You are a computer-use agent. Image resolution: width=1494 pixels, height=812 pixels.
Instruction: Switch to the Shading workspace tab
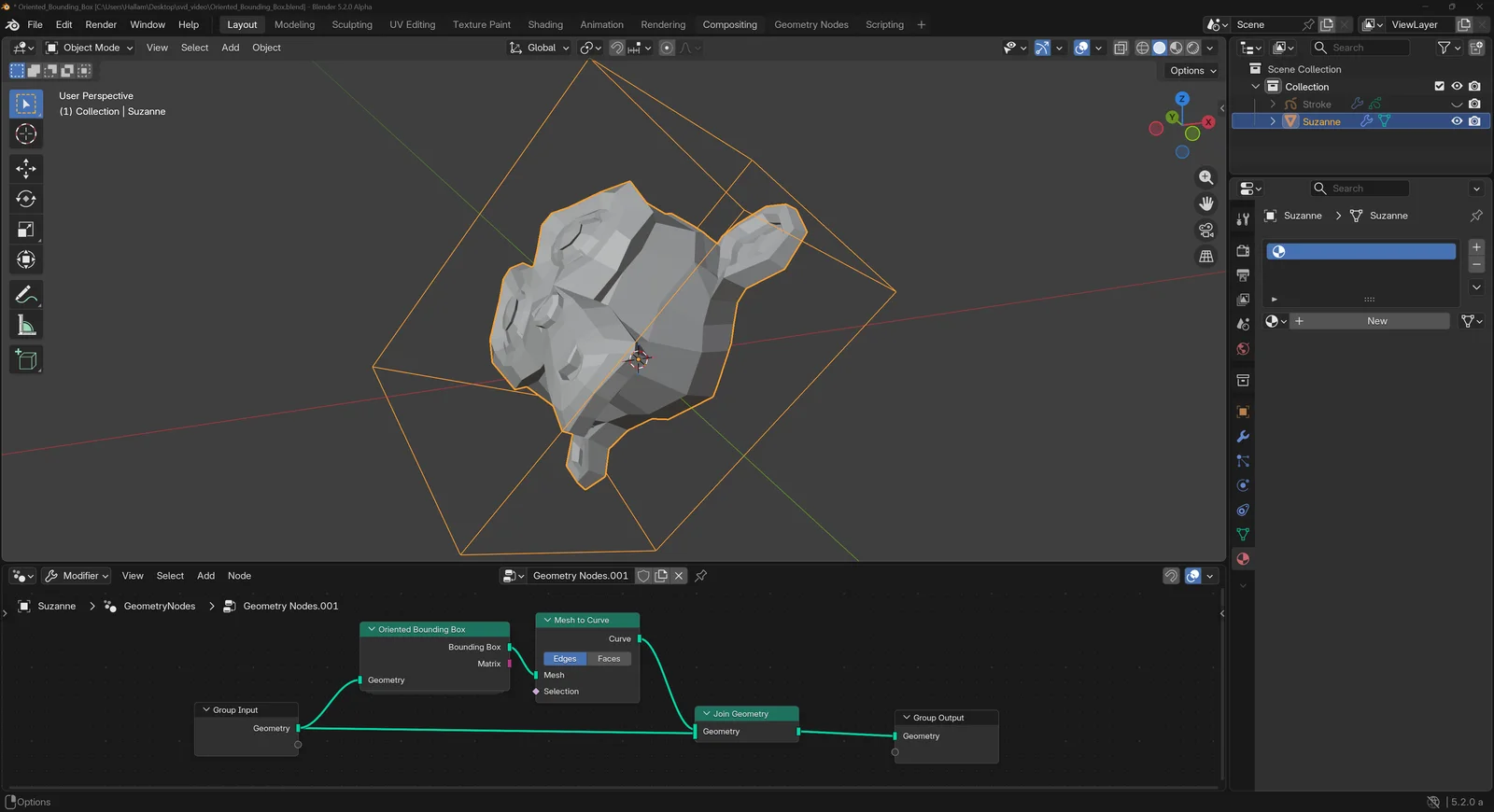click(545, 24)
